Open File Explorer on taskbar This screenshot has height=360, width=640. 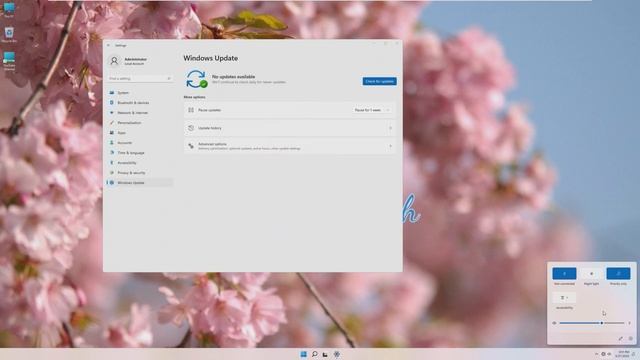(325, 354)
